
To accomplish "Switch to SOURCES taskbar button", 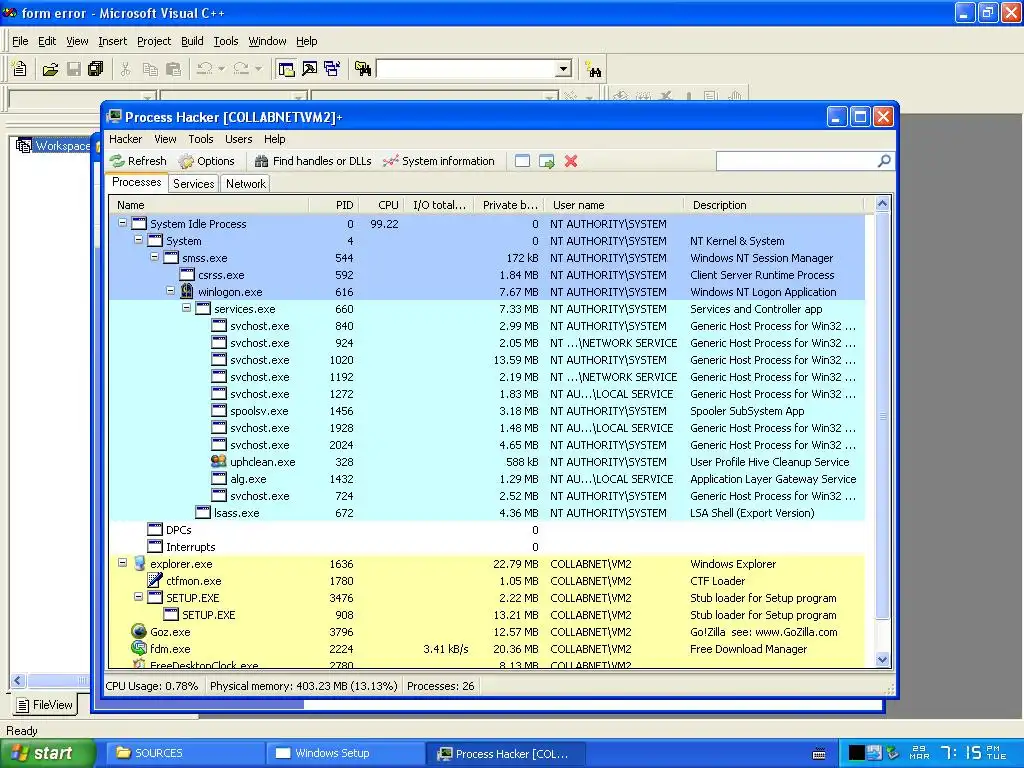I will point(183,753).
